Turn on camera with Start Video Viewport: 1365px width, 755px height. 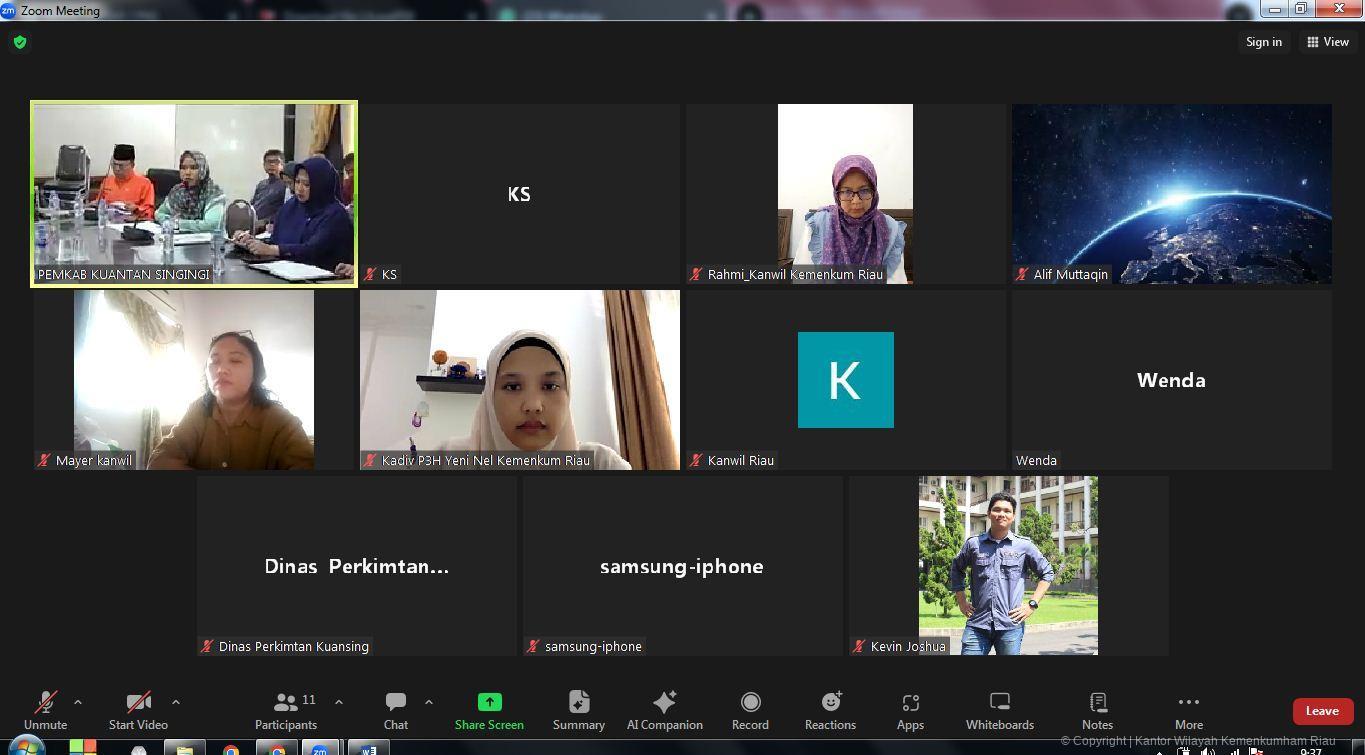pos(138,711)
